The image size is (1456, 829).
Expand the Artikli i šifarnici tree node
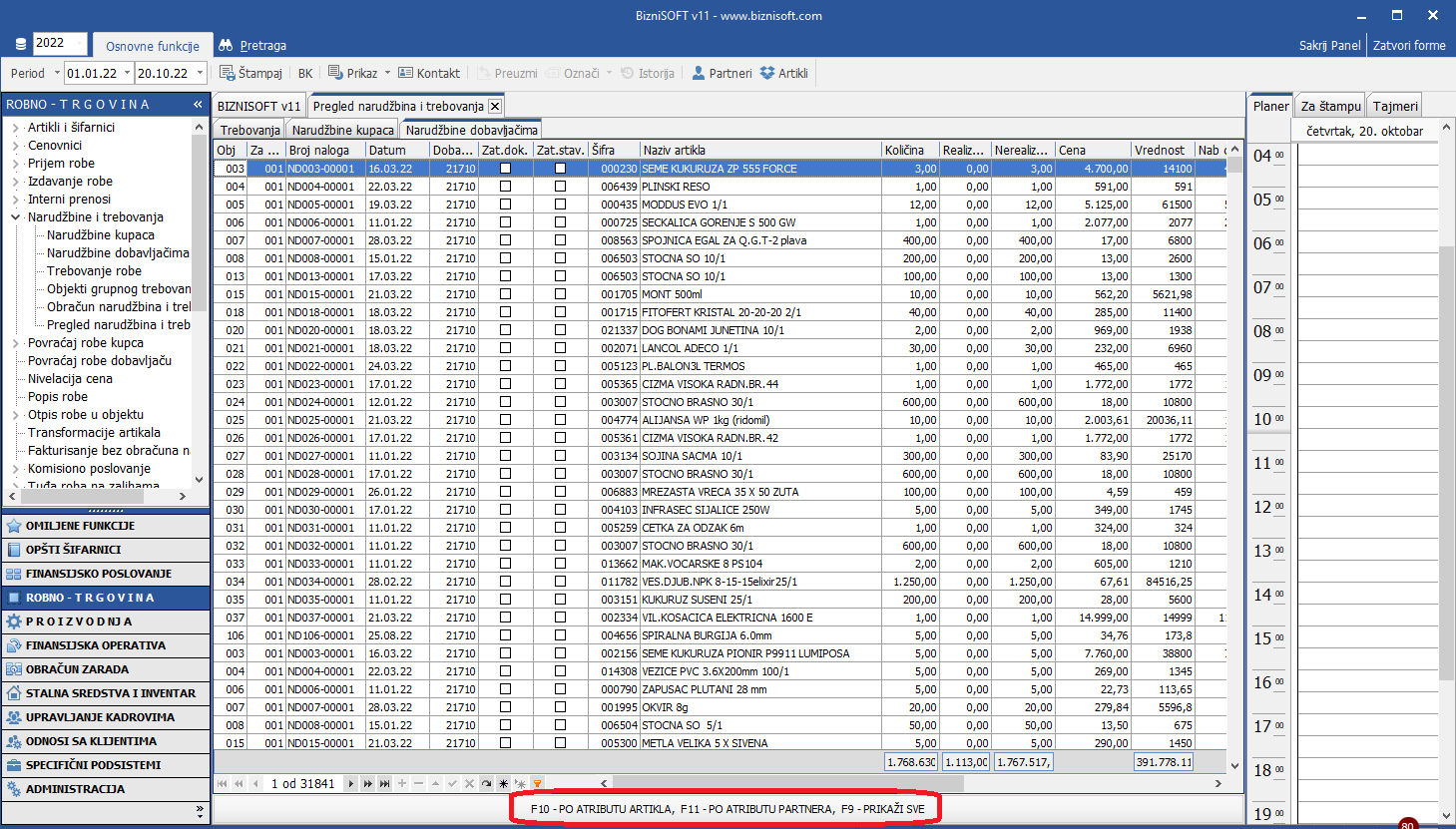point(16,128)
